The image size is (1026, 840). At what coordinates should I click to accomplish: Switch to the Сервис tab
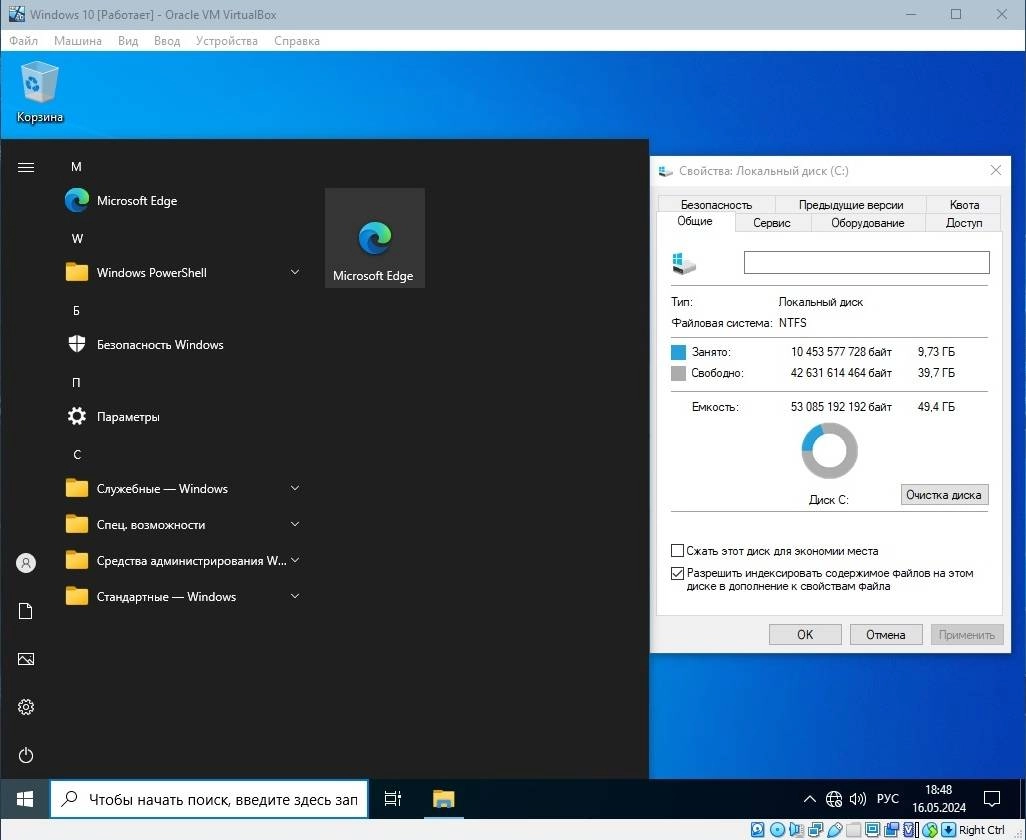click(771, 223)
